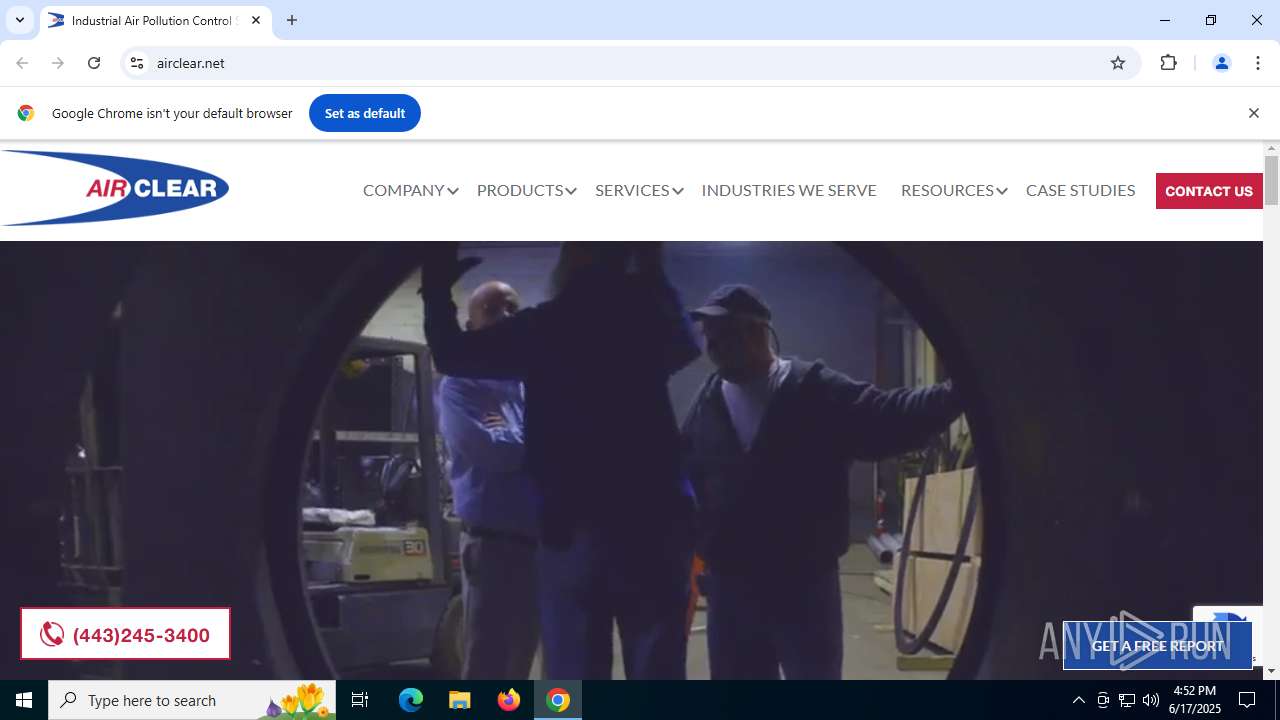The image size is (1280, 720).
Task: Open the COMPANY navigation item
Action: 403,190
